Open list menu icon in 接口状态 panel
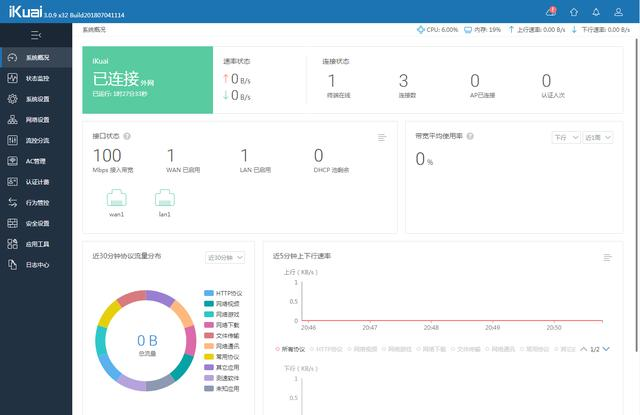640x415 pixels. point(382,137)
